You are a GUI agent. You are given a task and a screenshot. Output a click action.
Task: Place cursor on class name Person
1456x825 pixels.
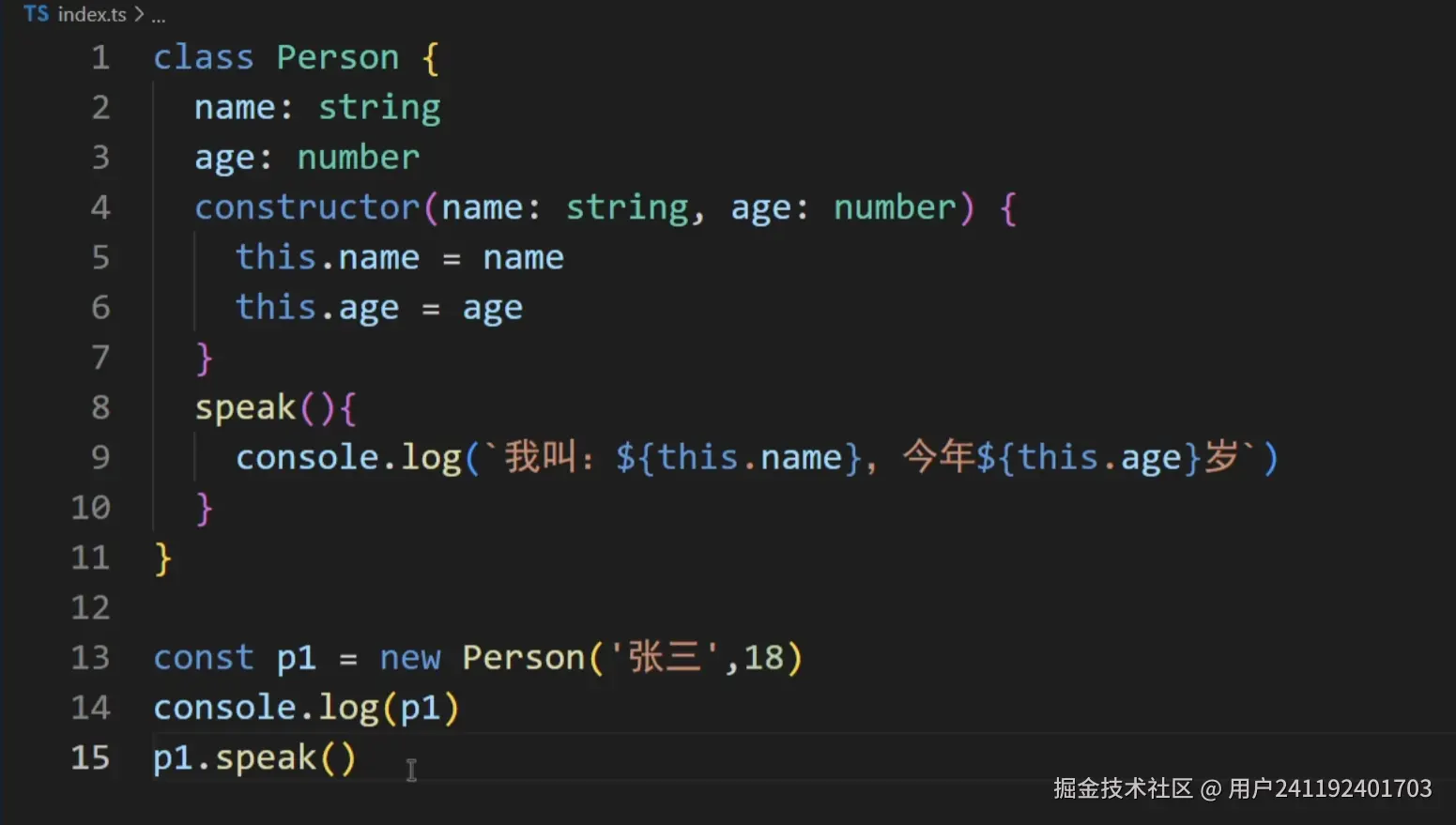click(x=338, y=58)
